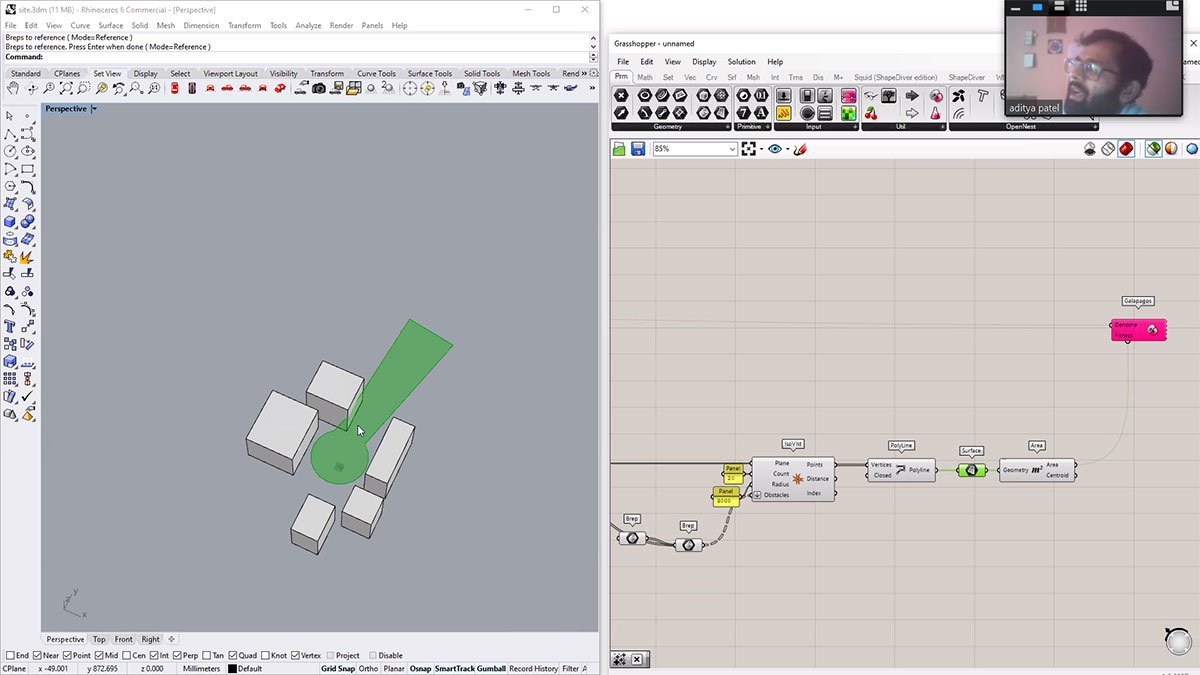Screen dimensions: 1200x675
Task: Select the Box solid tool icon
Action: click(x=10, y=221)
